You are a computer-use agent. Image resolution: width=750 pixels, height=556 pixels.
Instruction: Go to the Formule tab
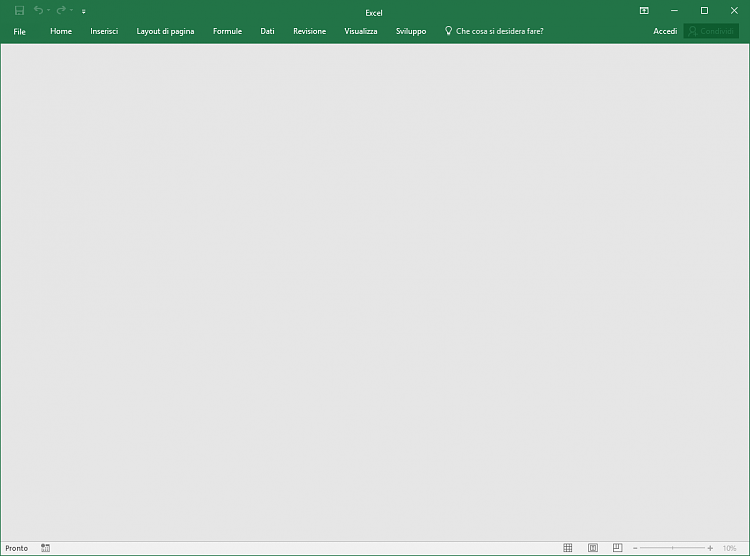(227, 31)
